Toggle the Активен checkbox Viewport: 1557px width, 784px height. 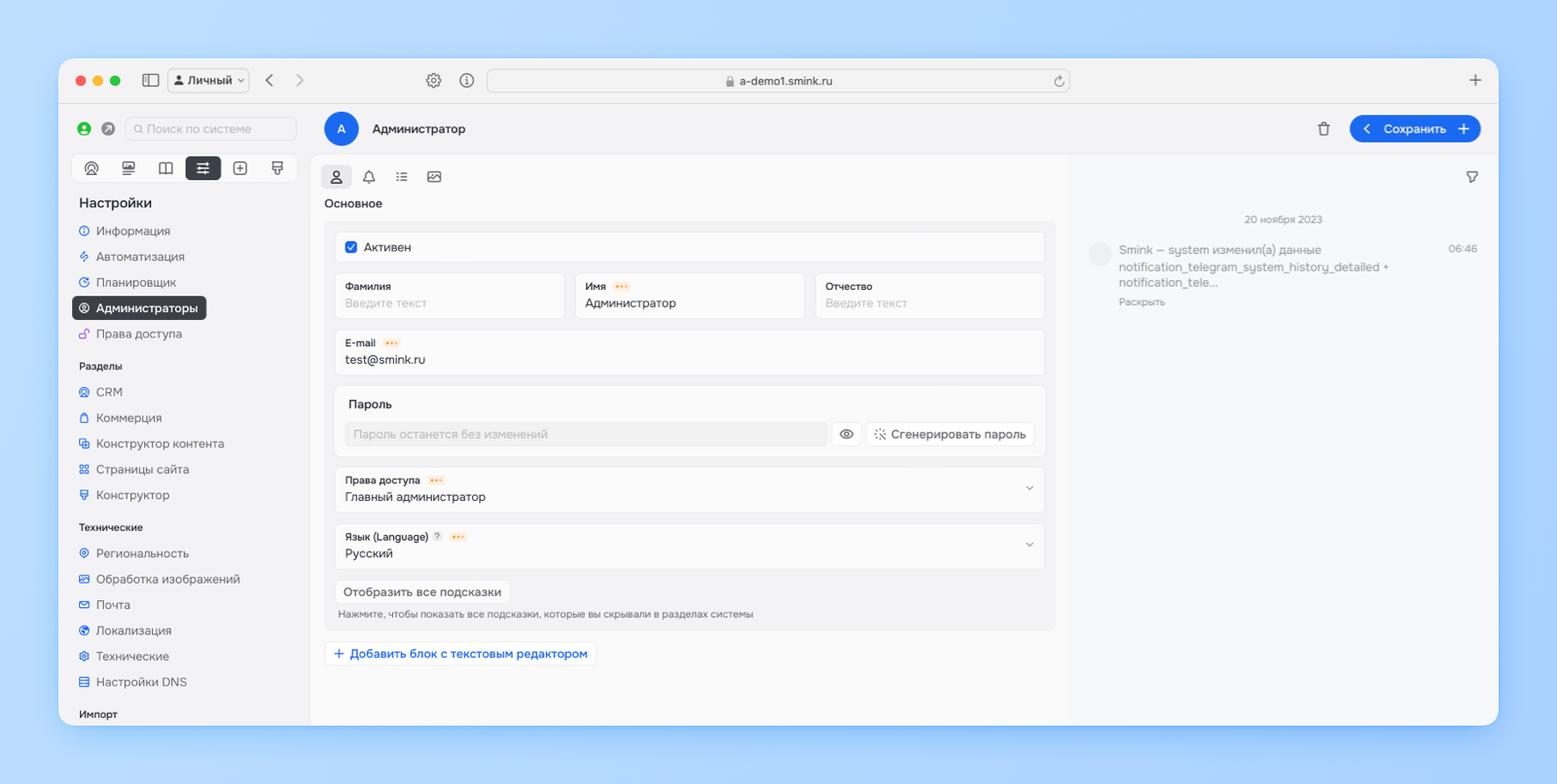point(351,247)
